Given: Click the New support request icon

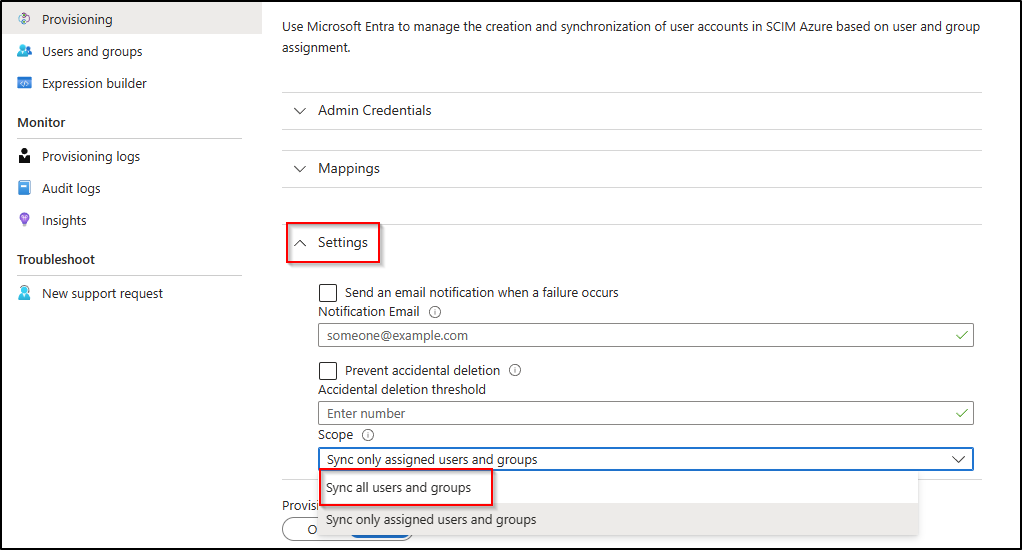Looking at the screenshot, I should [x=25, y=293].
